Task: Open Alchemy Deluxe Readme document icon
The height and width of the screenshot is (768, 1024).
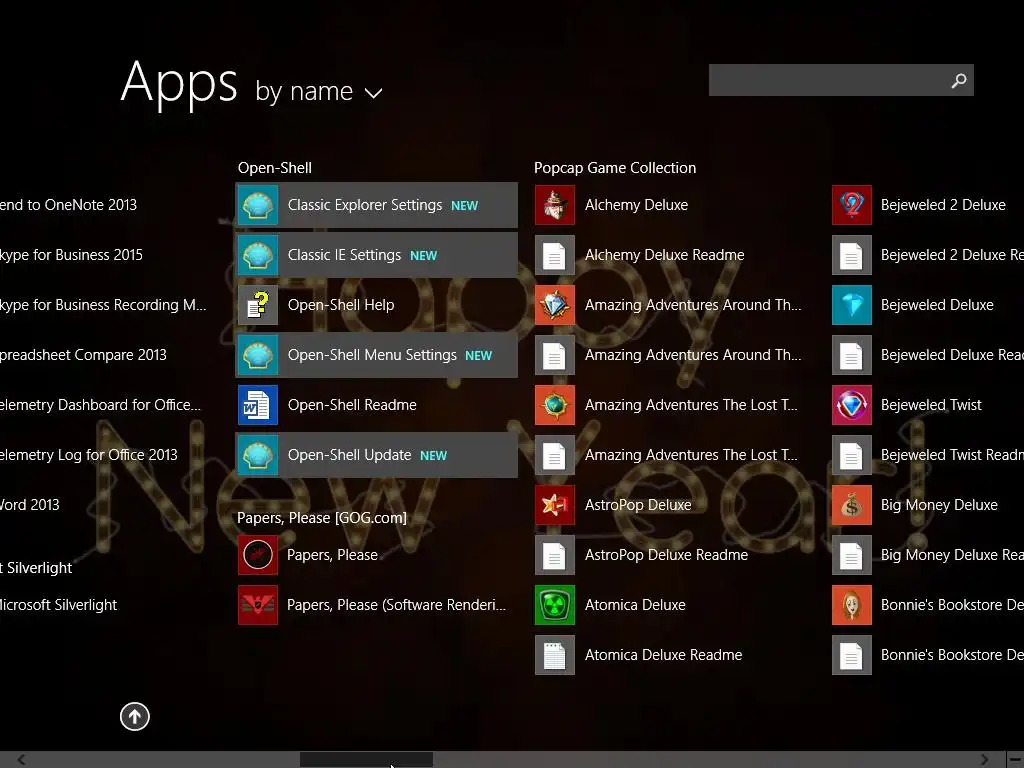Action: tap(555, 255)
